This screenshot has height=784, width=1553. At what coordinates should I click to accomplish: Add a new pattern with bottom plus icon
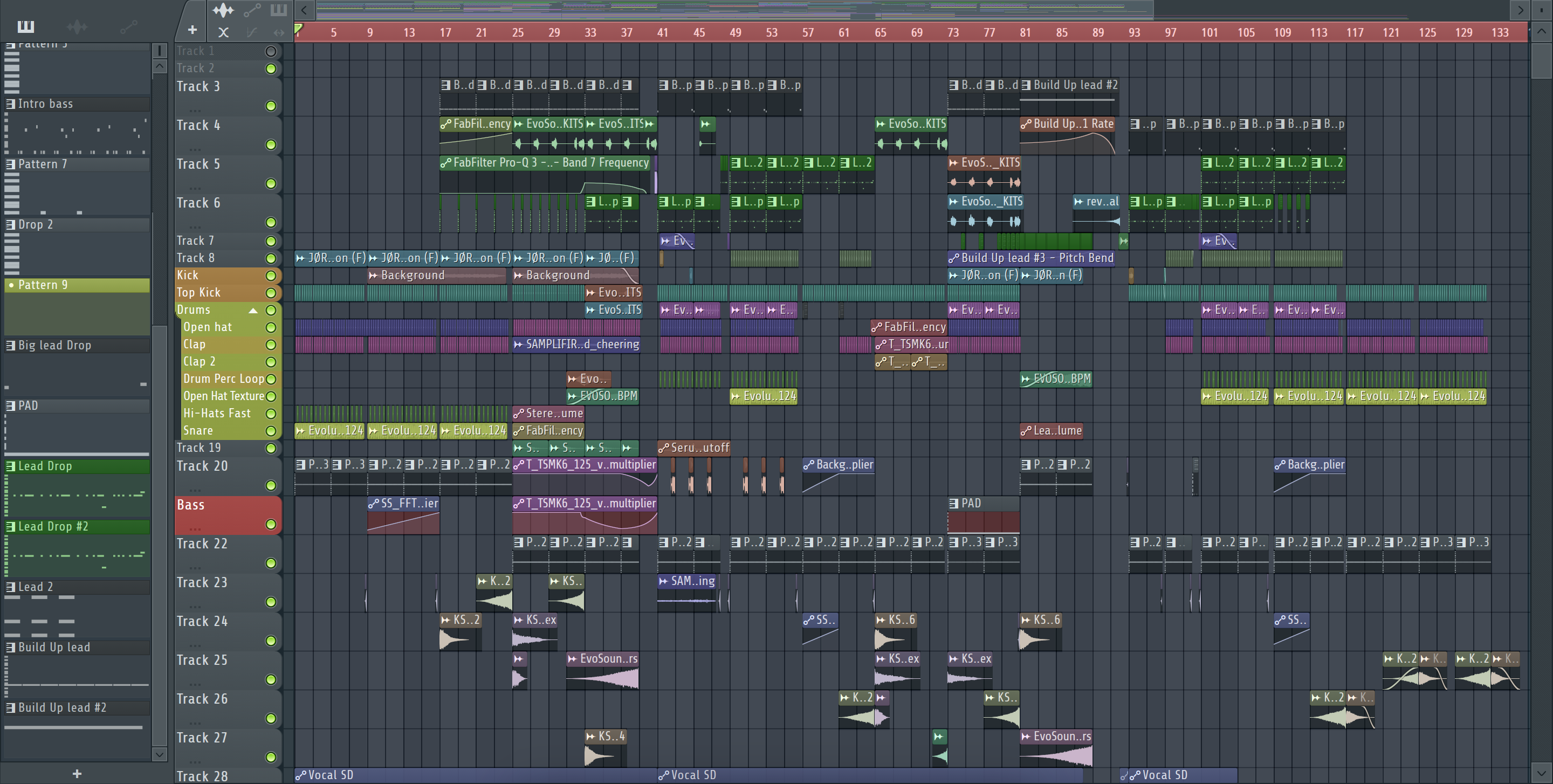77,774
